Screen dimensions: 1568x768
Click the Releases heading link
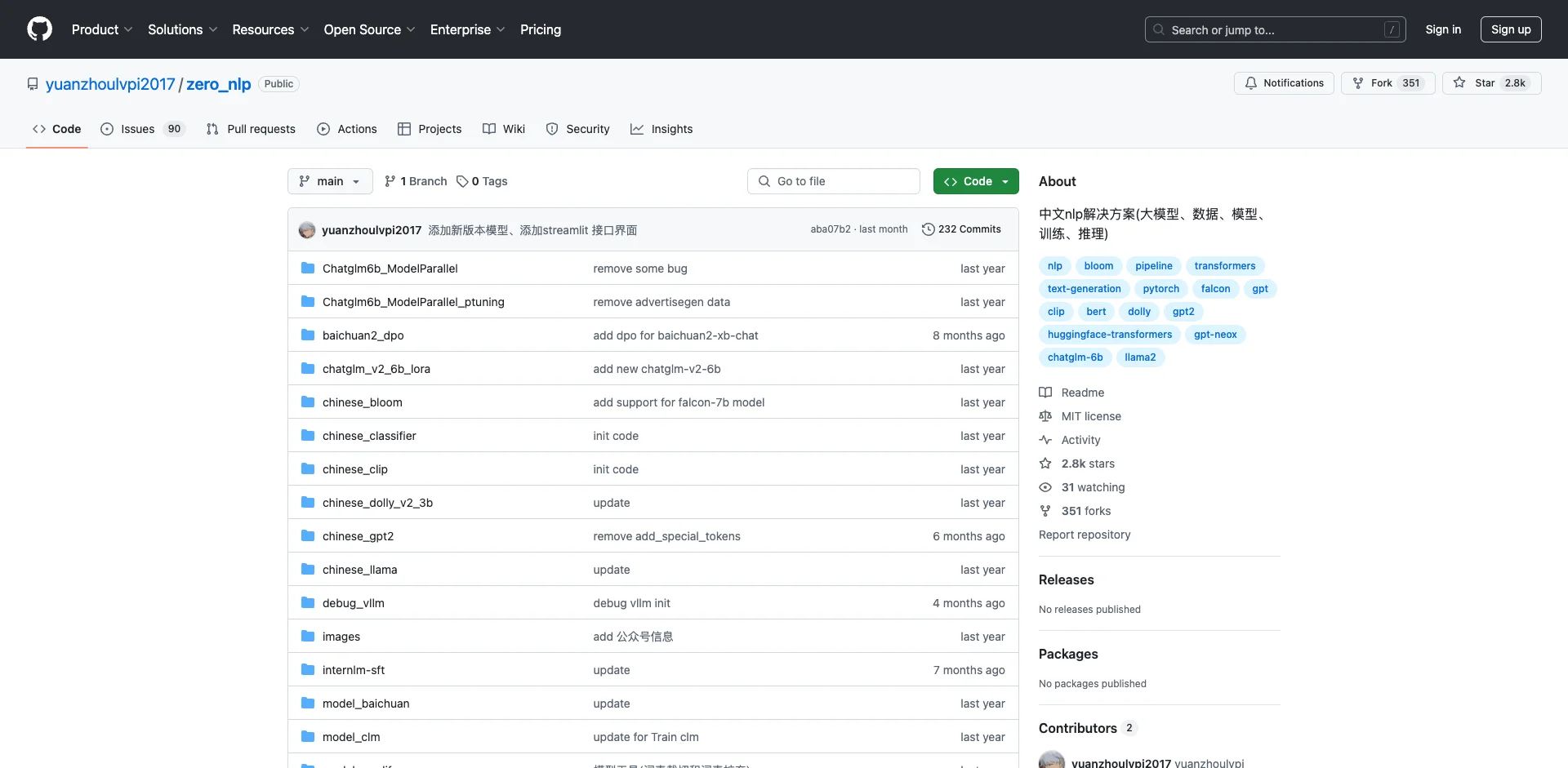pyautogui.click(x=1067, y=579)
